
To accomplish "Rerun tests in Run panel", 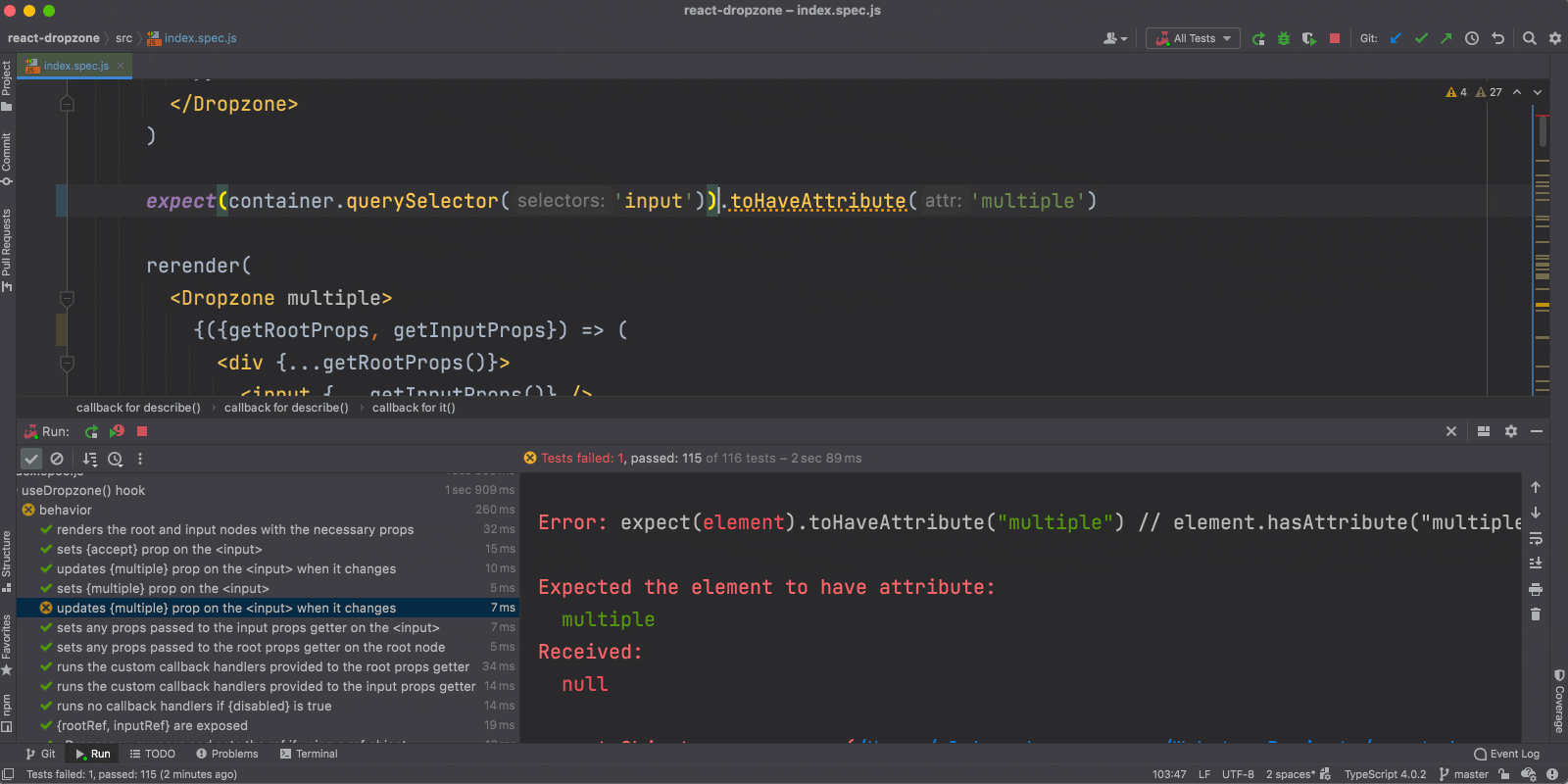I will 91,431.
